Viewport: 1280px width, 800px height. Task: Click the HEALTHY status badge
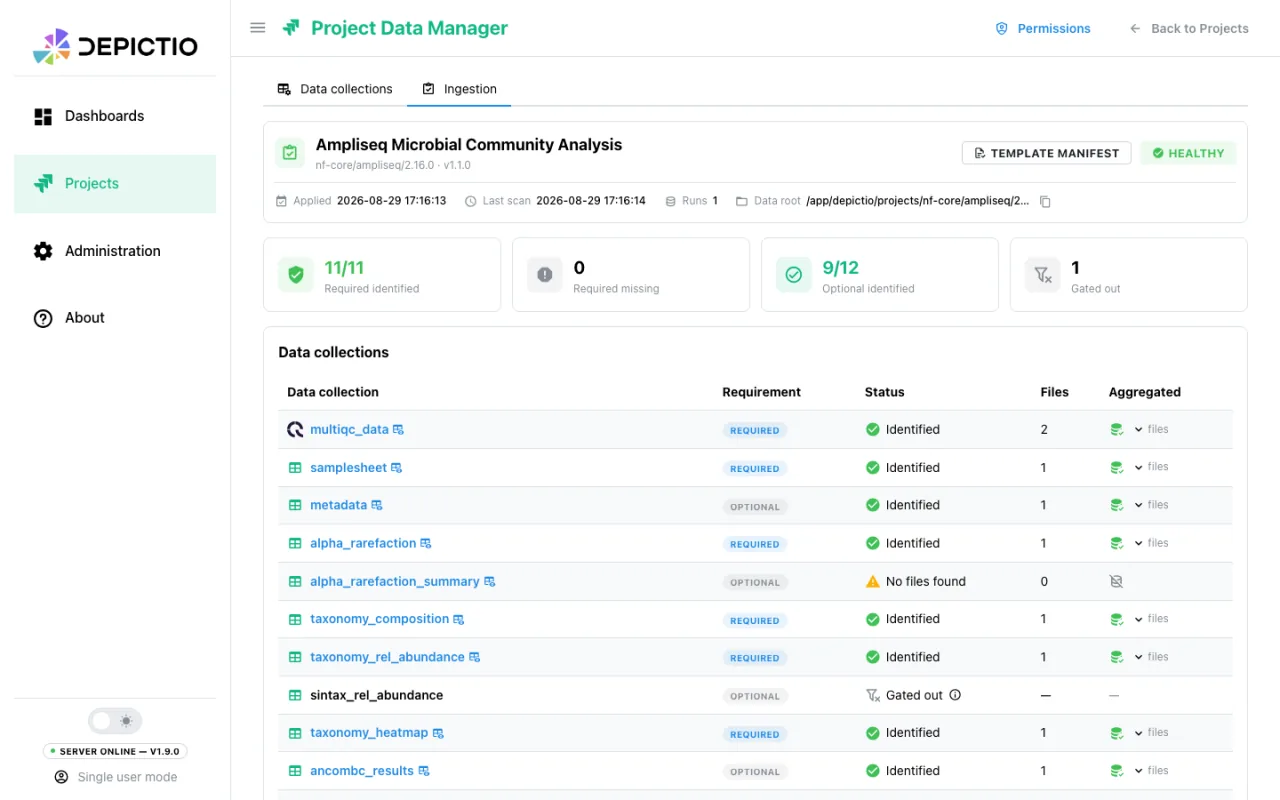[1188, 153]
